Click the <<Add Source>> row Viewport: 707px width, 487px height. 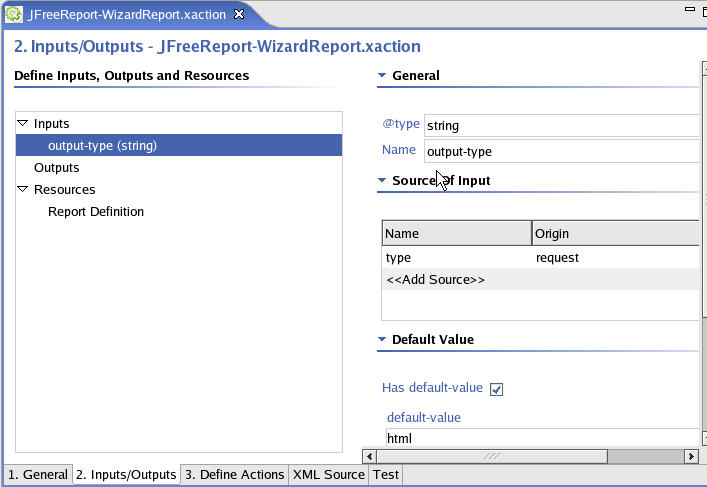[x=540, y=280]
